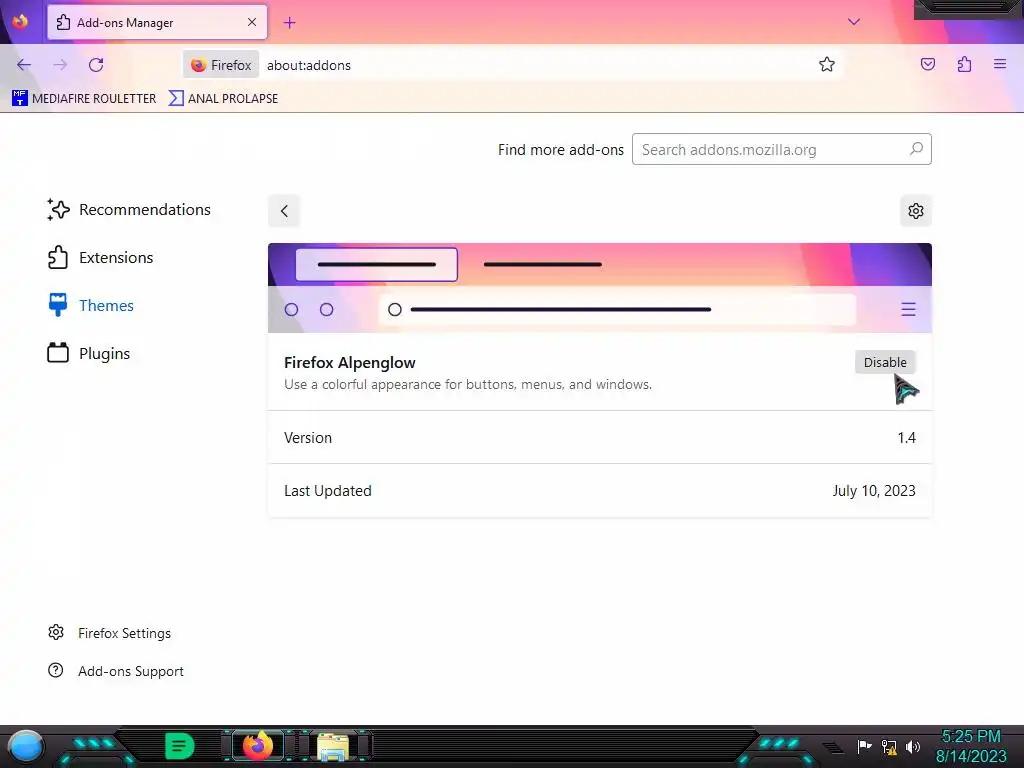
Task: Open the second bookmark in the bookmarks toolbar
Action: point(223,99)
